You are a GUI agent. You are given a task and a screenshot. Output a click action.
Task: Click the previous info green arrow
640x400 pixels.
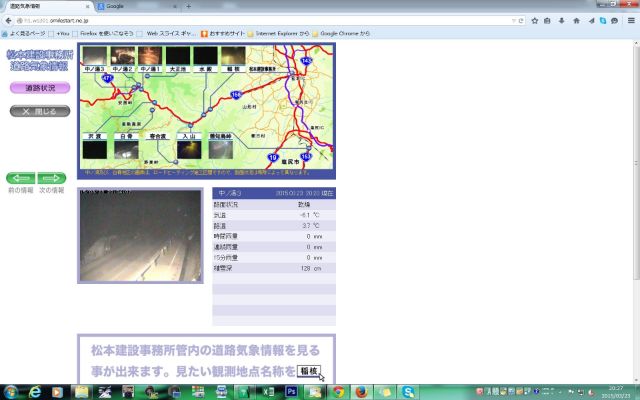[x=20, y=178]
